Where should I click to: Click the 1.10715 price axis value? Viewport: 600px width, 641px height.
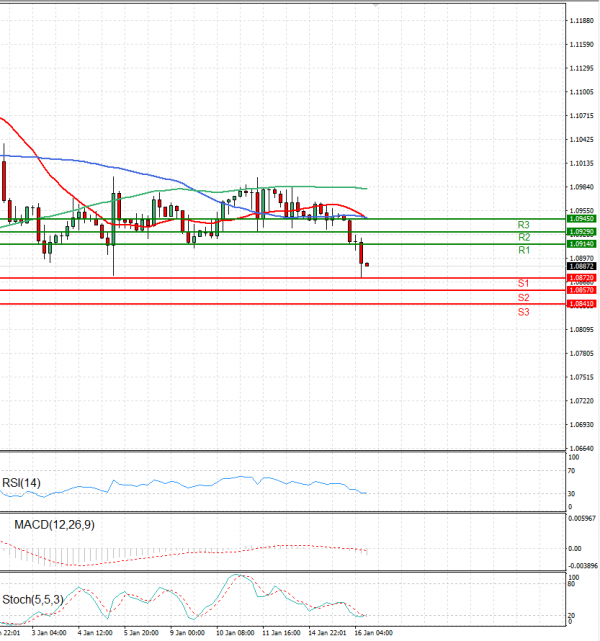pos(582,116)
